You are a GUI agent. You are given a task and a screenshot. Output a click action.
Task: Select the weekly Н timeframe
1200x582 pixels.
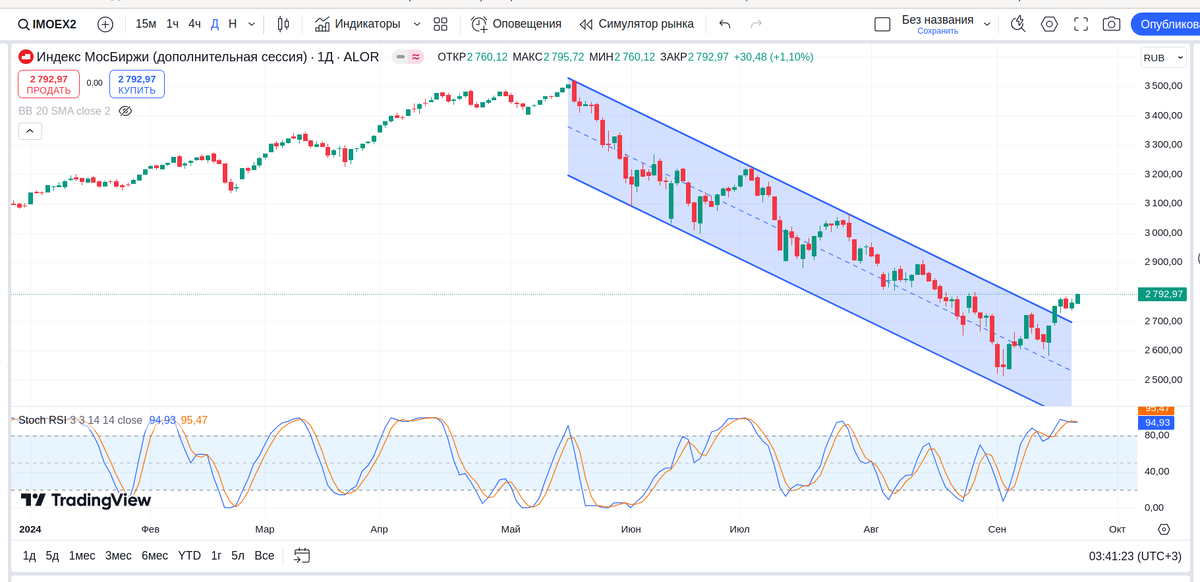click(232, 23)
